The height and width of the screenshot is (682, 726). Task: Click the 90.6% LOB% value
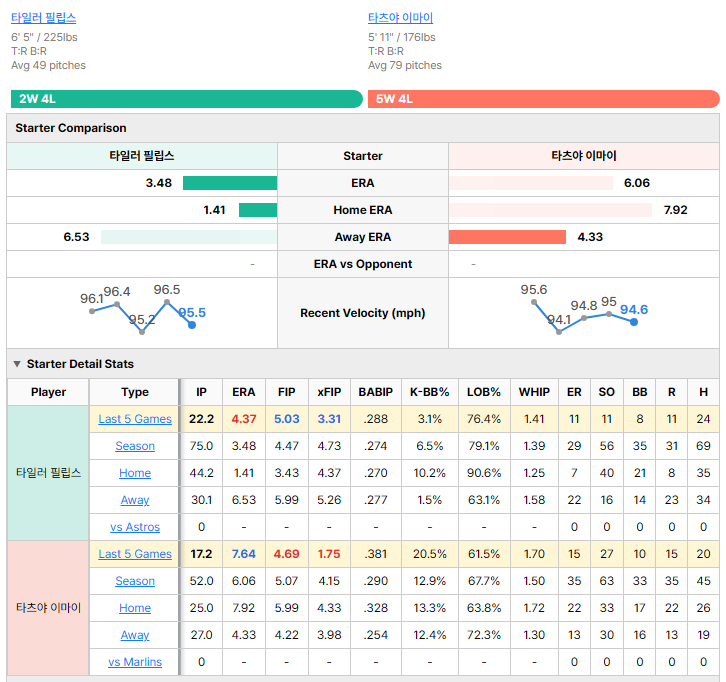[484, 473]
